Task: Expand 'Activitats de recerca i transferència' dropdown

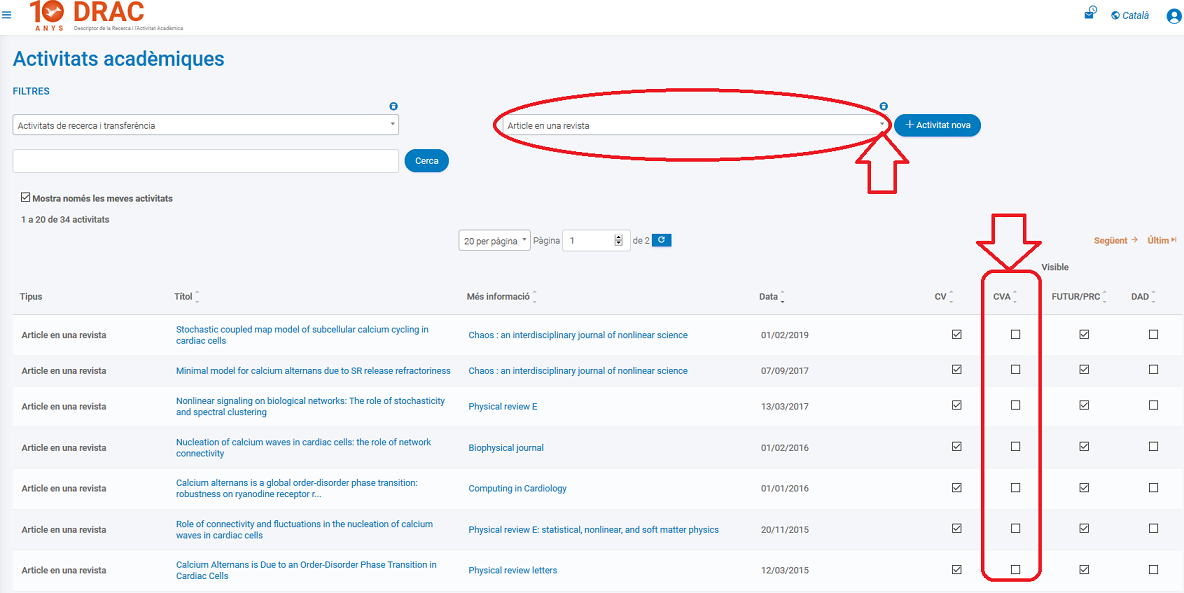Action: tap(205, 125)
